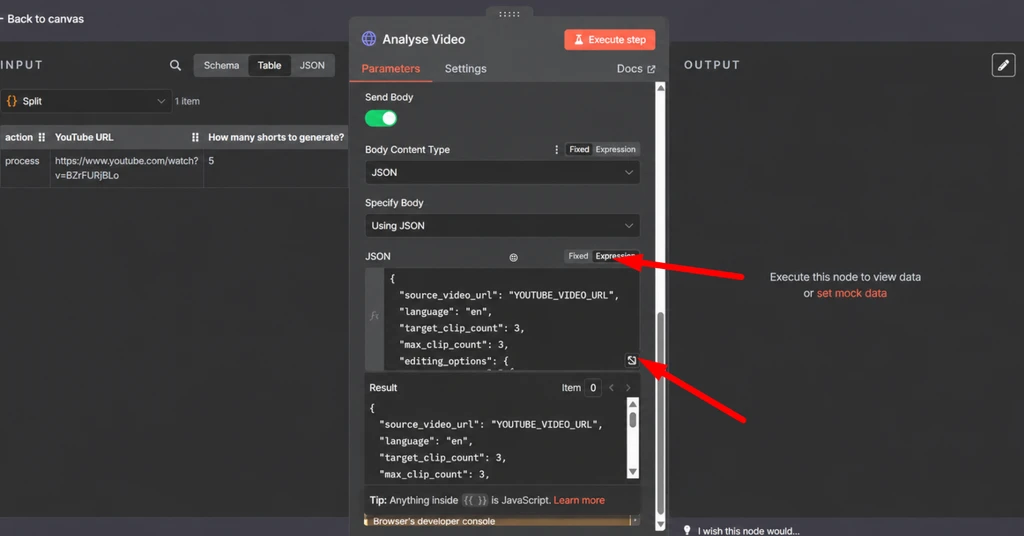Set Body Content Type to Fixed

pos(579,150)
